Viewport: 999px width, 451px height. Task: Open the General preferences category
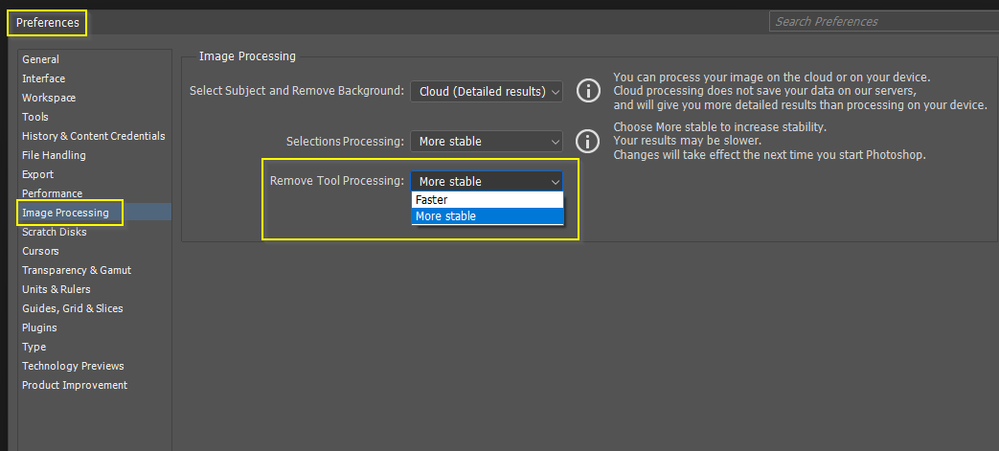tap(41, 59)
